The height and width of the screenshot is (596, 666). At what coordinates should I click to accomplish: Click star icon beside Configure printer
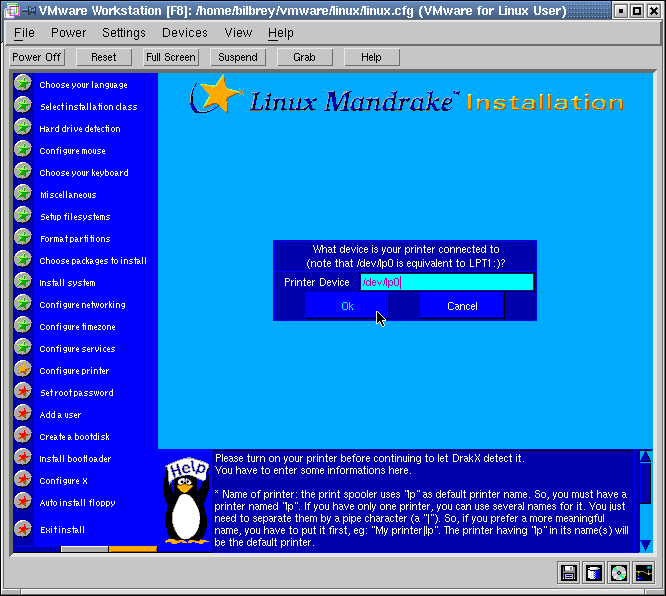click(23, 370)
